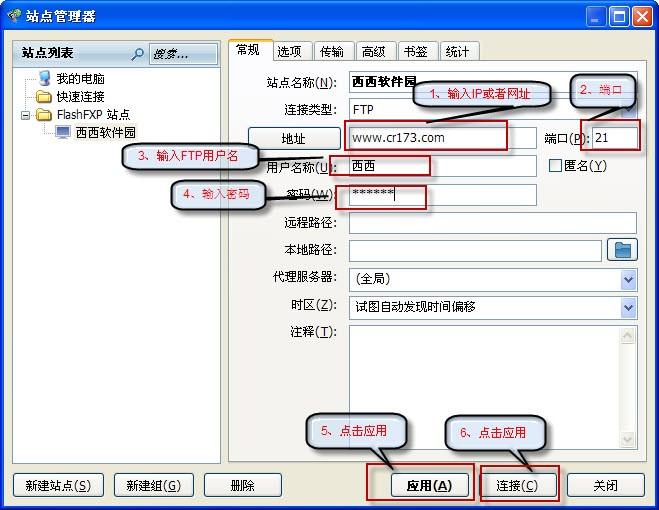
Task: Click the user name (用户名称) field
Action: click(x=443, y=166)
